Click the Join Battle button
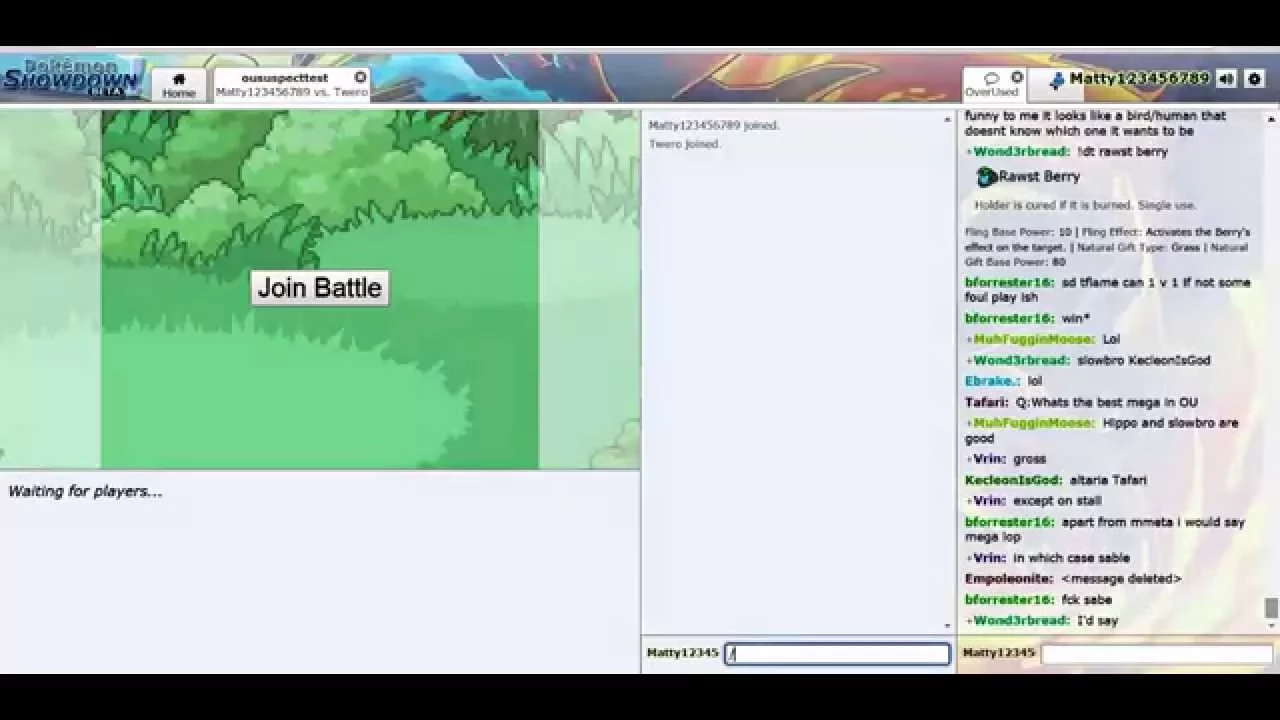This screenshot has height=720, width=1280. pyautogui.click(x=319, y=288)
